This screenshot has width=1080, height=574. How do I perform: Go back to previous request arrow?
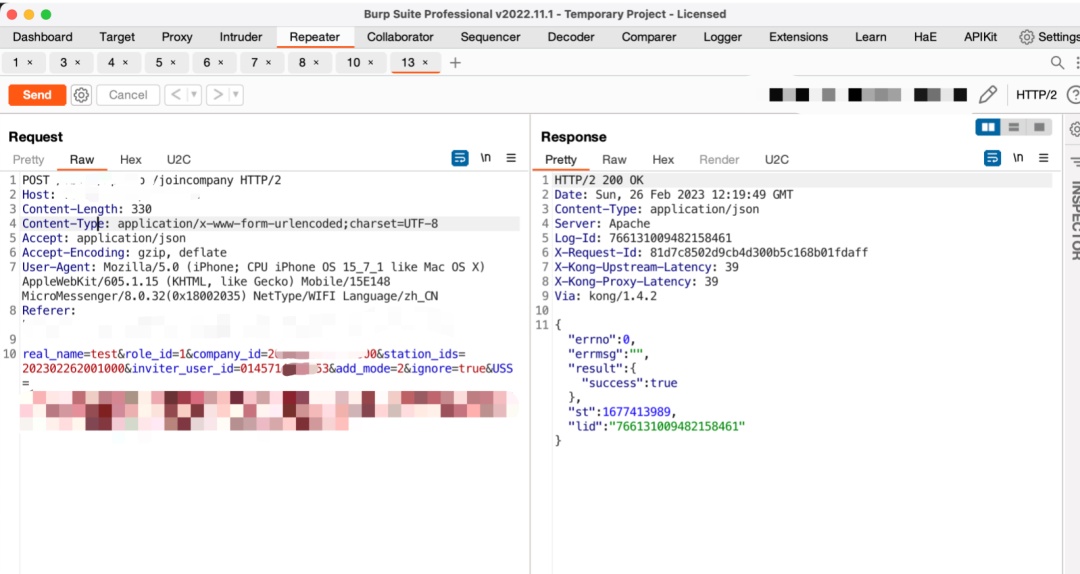[x=176, y=95]
